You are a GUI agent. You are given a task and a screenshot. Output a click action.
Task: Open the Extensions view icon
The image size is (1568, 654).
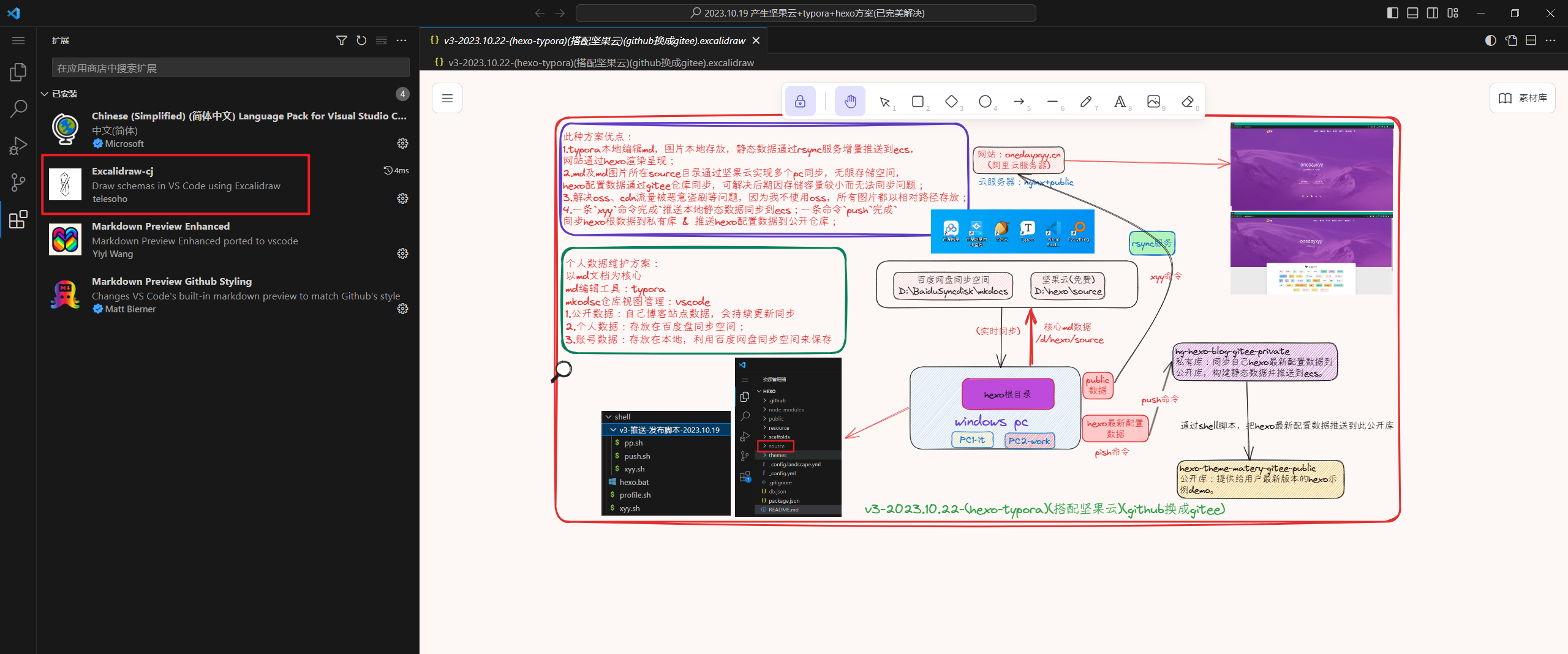18,219
